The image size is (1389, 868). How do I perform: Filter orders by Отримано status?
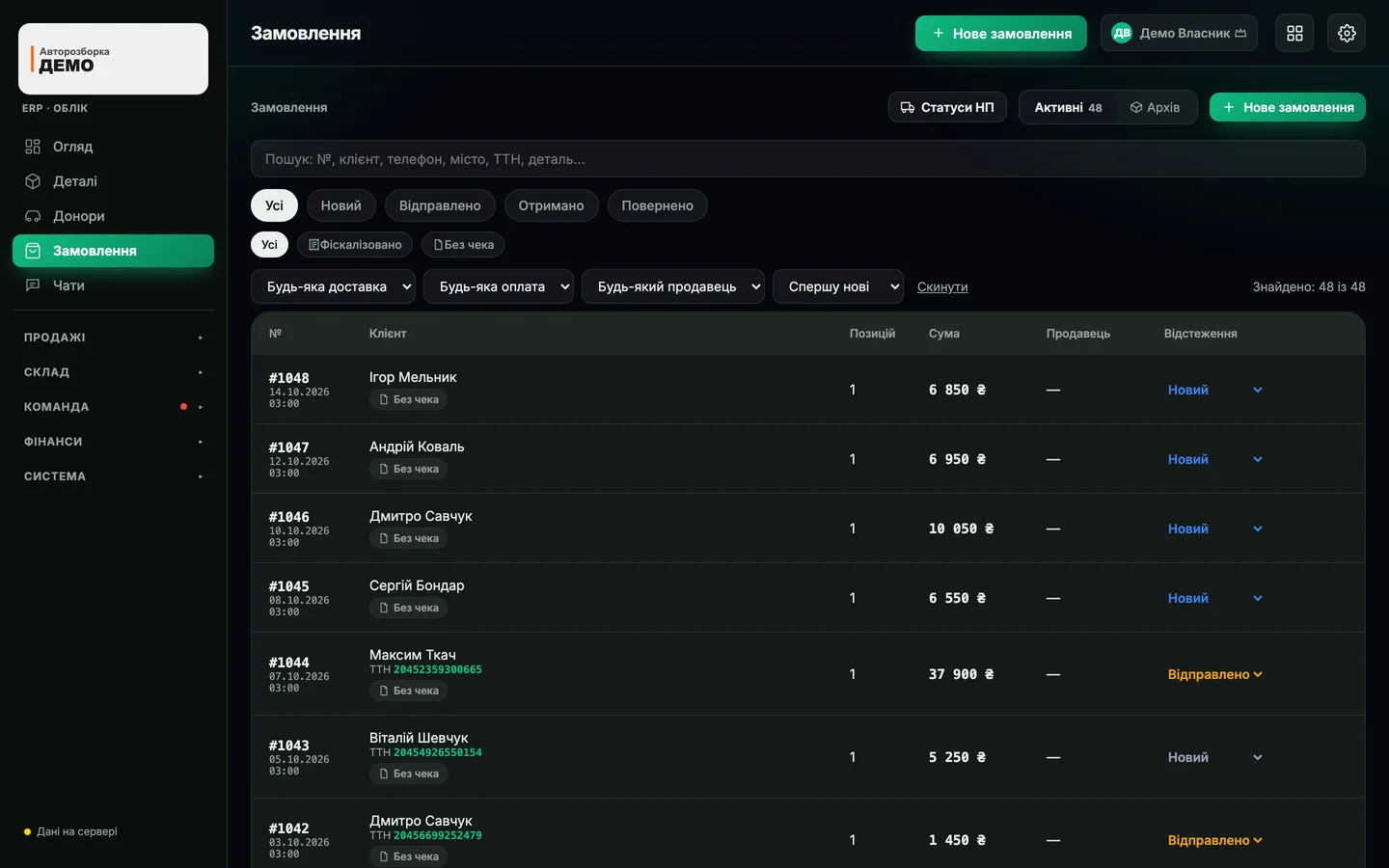point(551,205)
